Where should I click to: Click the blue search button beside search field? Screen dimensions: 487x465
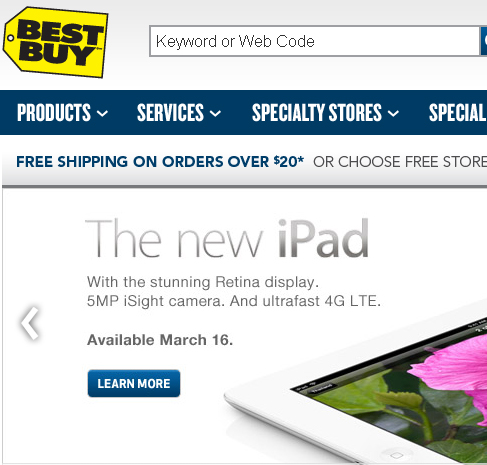click(484, 41)
